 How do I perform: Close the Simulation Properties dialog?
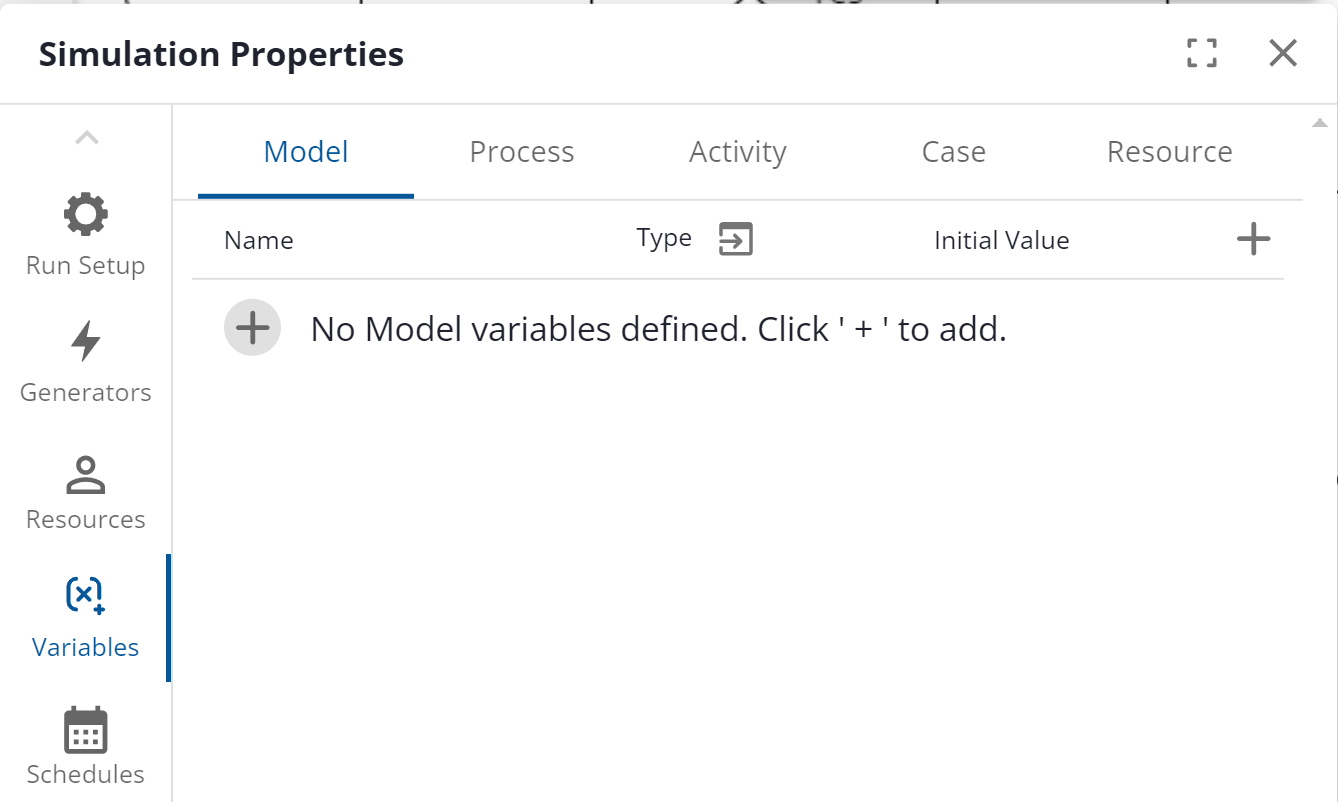[x=1283, y=53]
